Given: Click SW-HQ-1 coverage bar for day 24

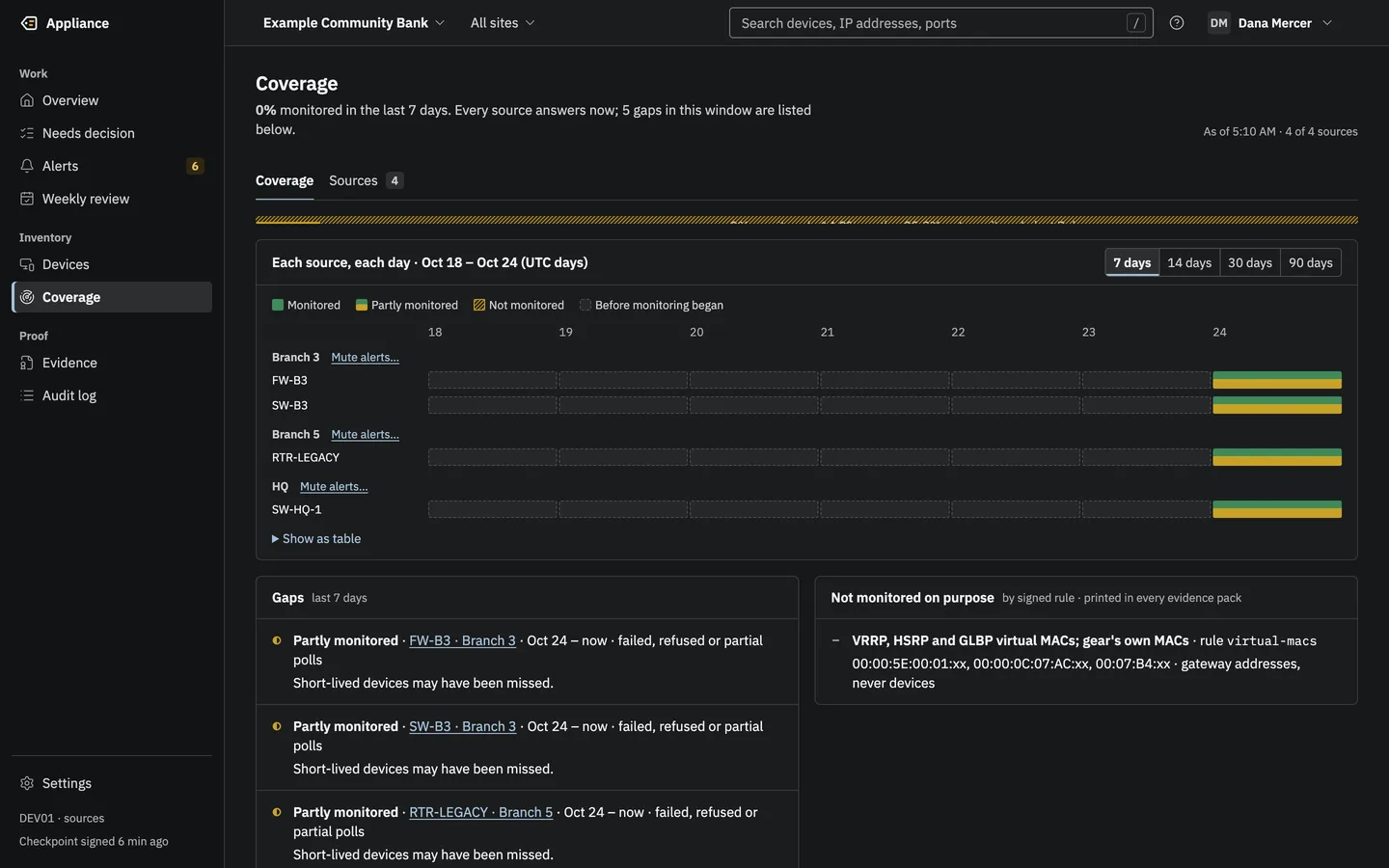Looking at the screenshot, I should pos(1277,509).
